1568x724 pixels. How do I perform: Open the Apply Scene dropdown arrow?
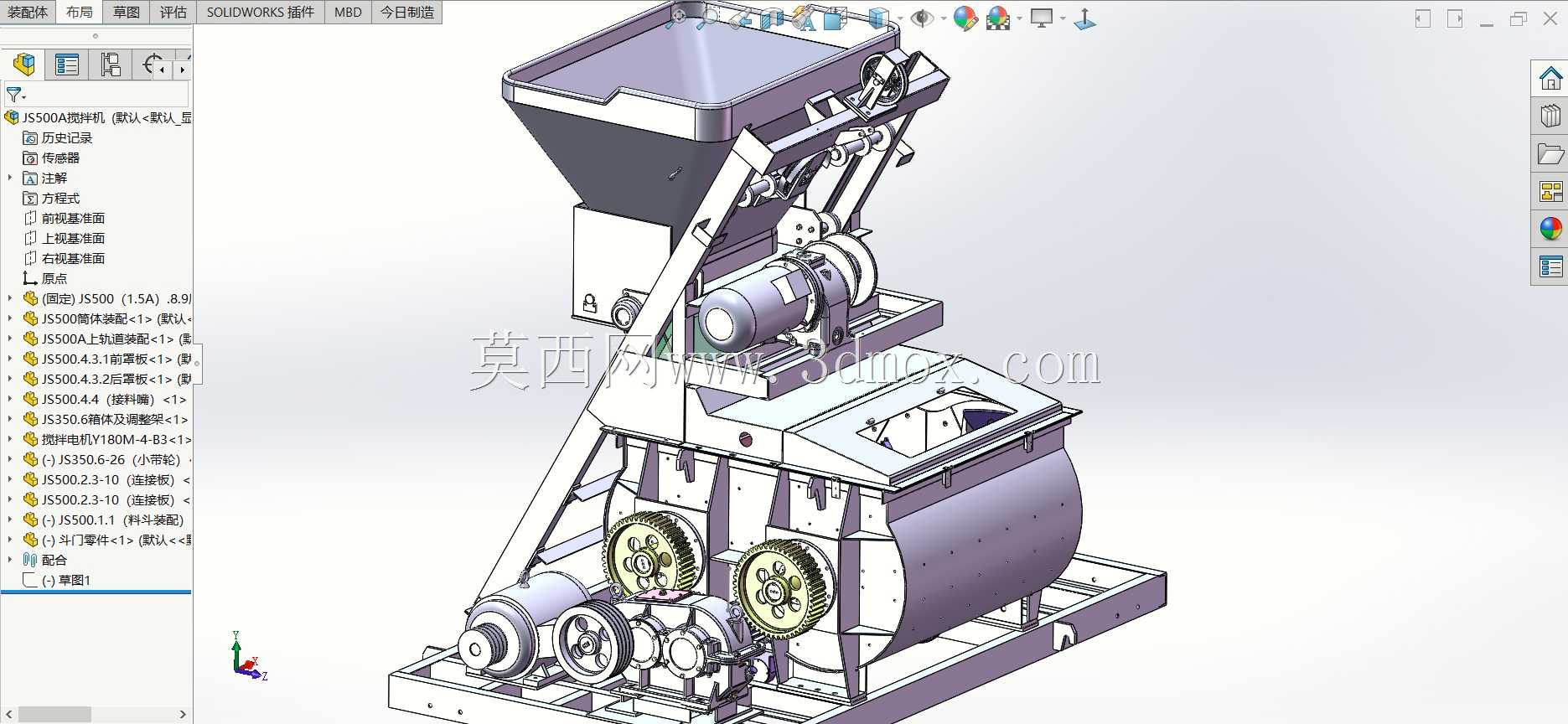1019,18
